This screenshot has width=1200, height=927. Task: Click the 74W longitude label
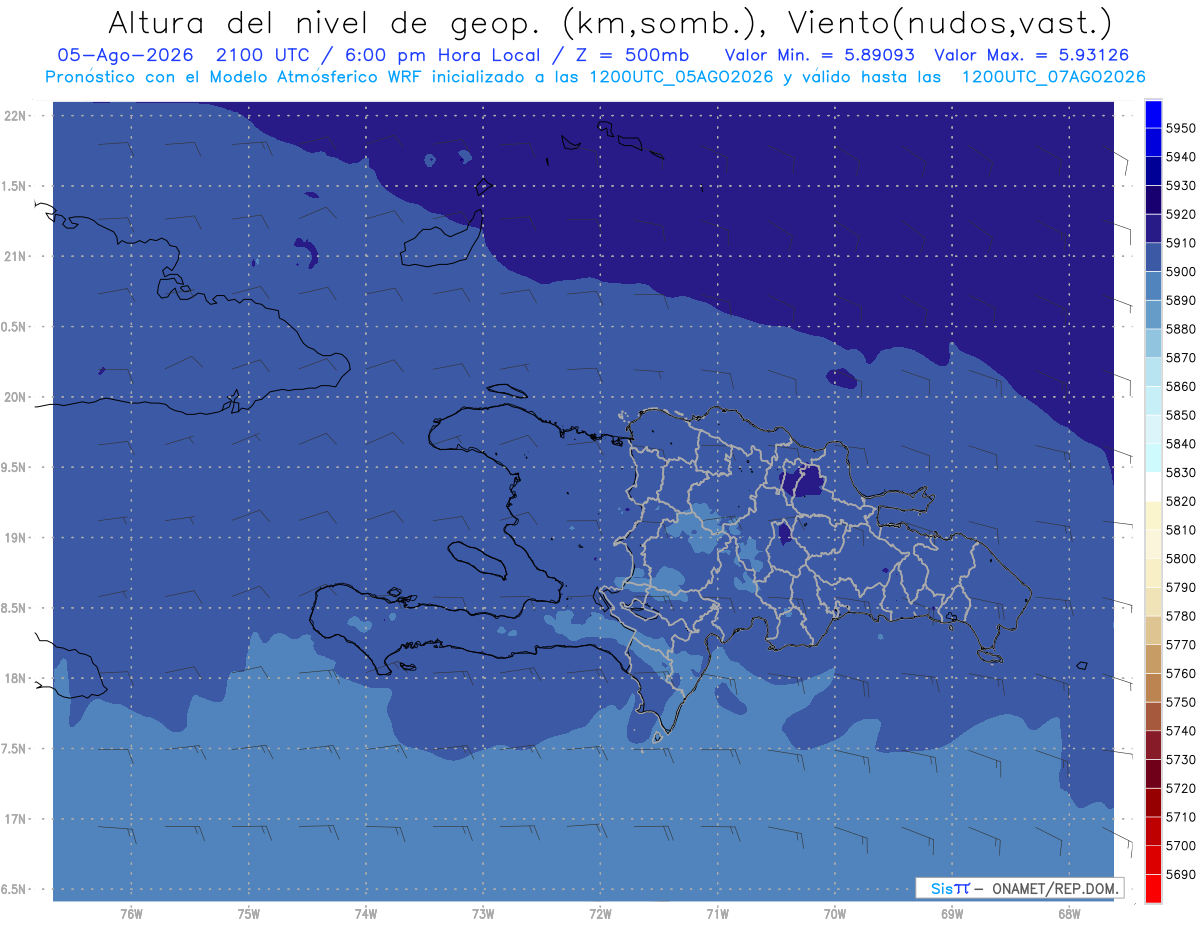[x=366, y=914]
